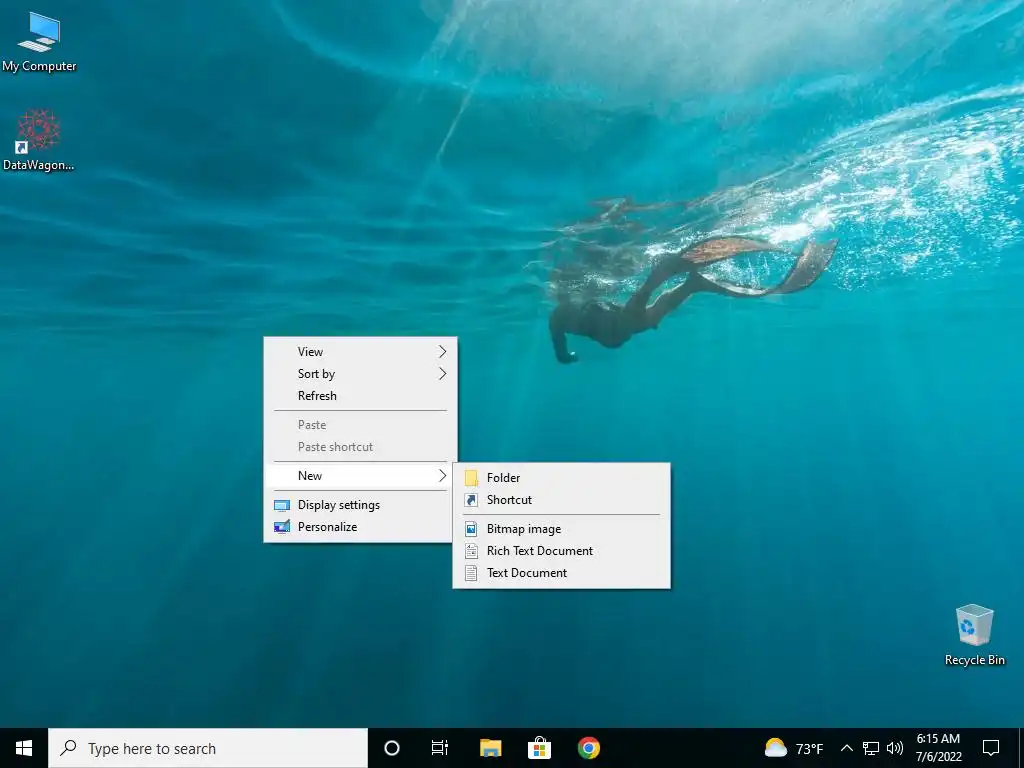Choose Refresh from the context menu

click(x=360, y=396)
